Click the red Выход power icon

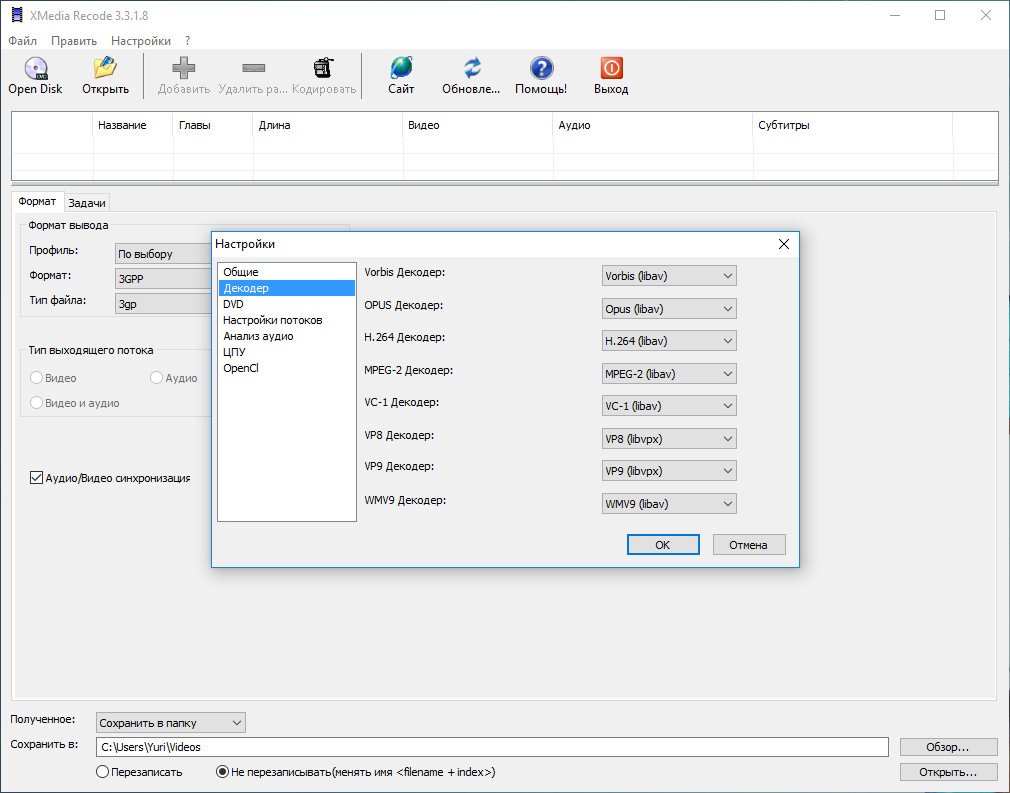(611, 69)
